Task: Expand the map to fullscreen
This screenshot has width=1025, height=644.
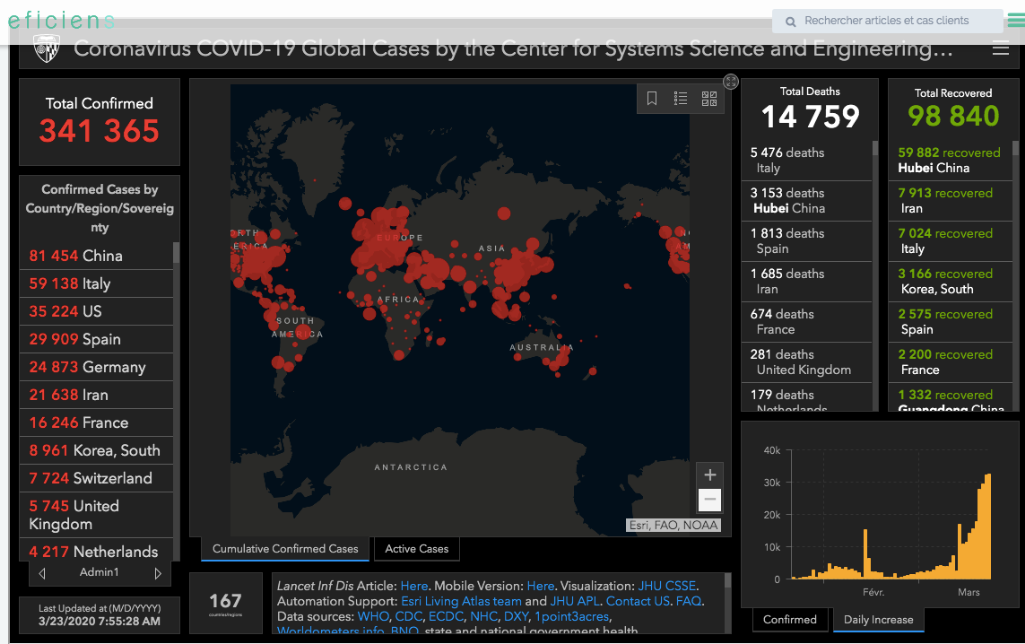Action: [731, 82]
